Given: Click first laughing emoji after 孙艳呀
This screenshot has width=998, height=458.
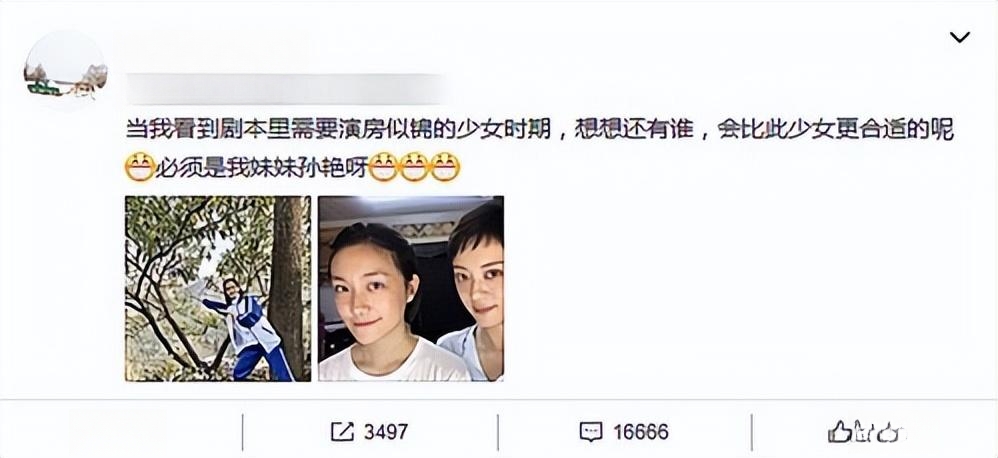Looking at the screenshot, I should (383, 167).
